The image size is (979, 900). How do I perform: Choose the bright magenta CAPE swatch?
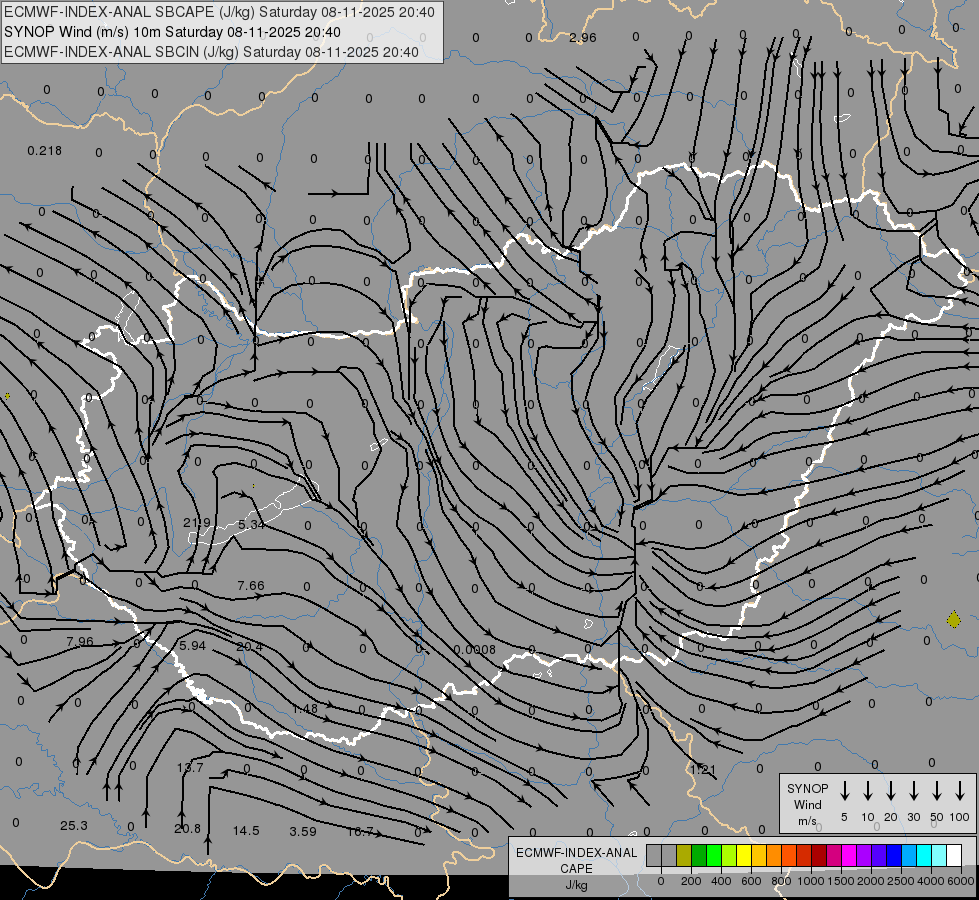849,855
